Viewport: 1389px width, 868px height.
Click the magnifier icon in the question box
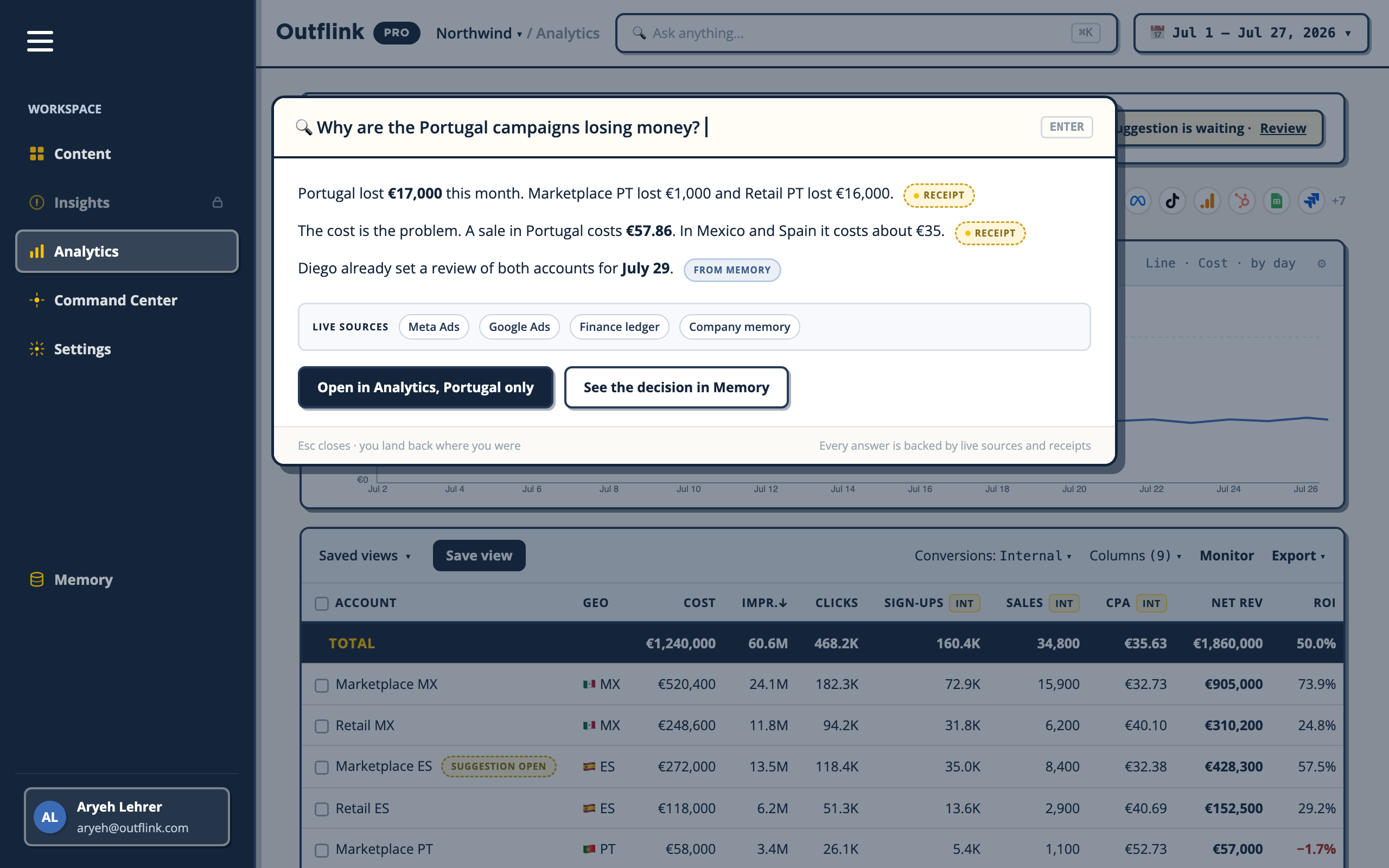coord(304,127)
